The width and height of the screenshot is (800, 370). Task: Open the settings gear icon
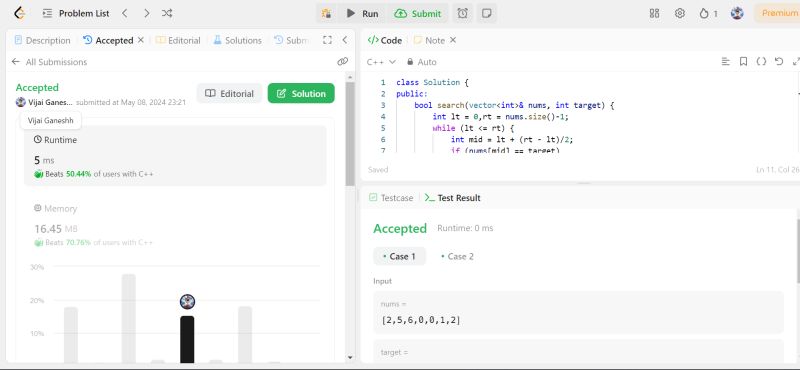680,14
